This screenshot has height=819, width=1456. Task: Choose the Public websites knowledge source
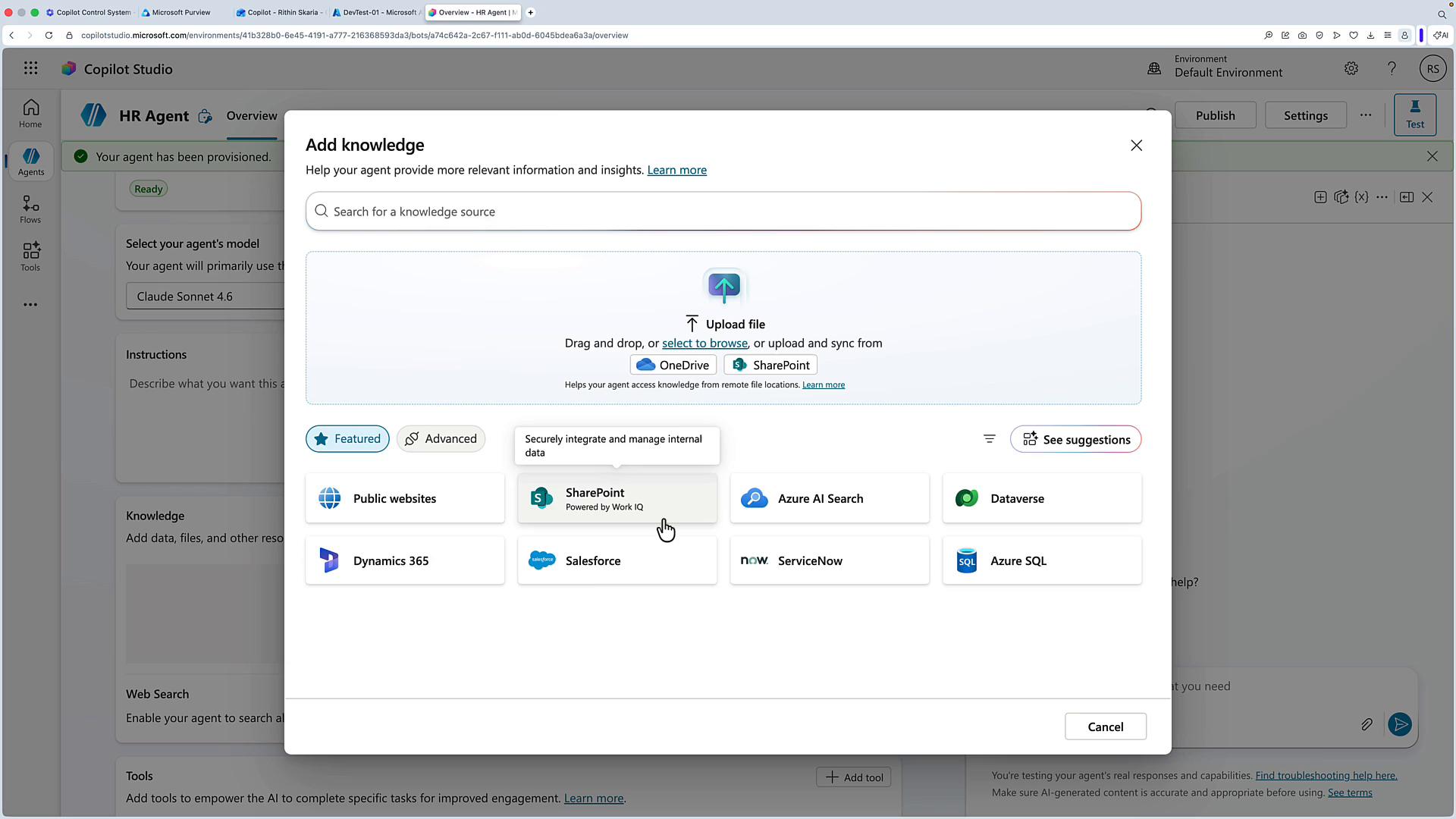(x=405, y=498)
